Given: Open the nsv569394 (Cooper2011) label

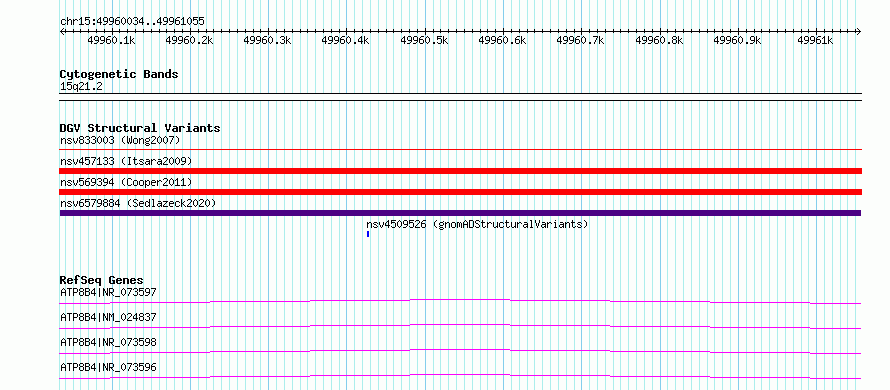Looking at the screenshot, I should click(x=126, y=182).
